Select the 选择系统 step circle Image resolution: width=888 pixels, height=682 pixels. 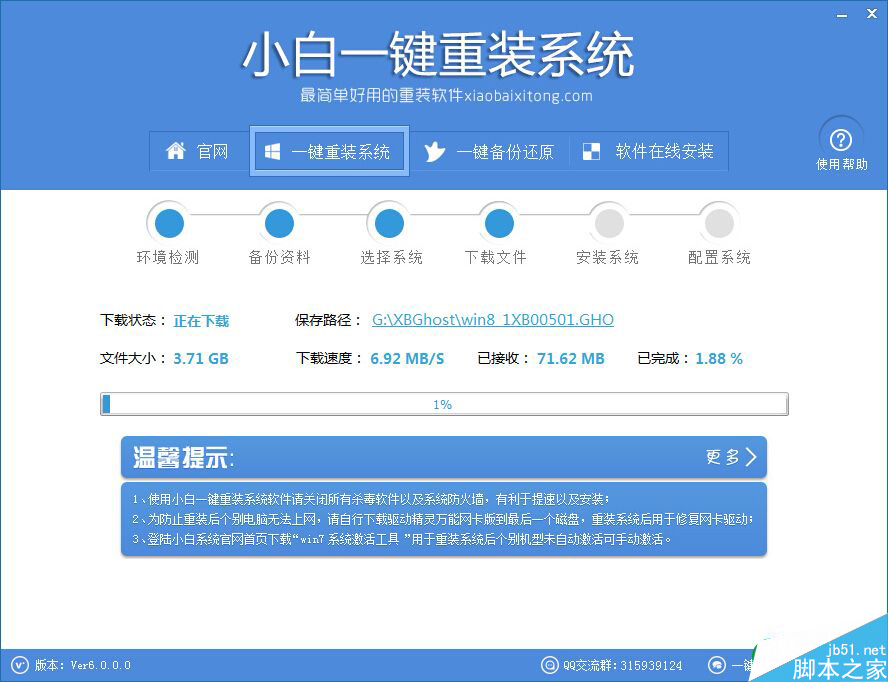point(388,222)
